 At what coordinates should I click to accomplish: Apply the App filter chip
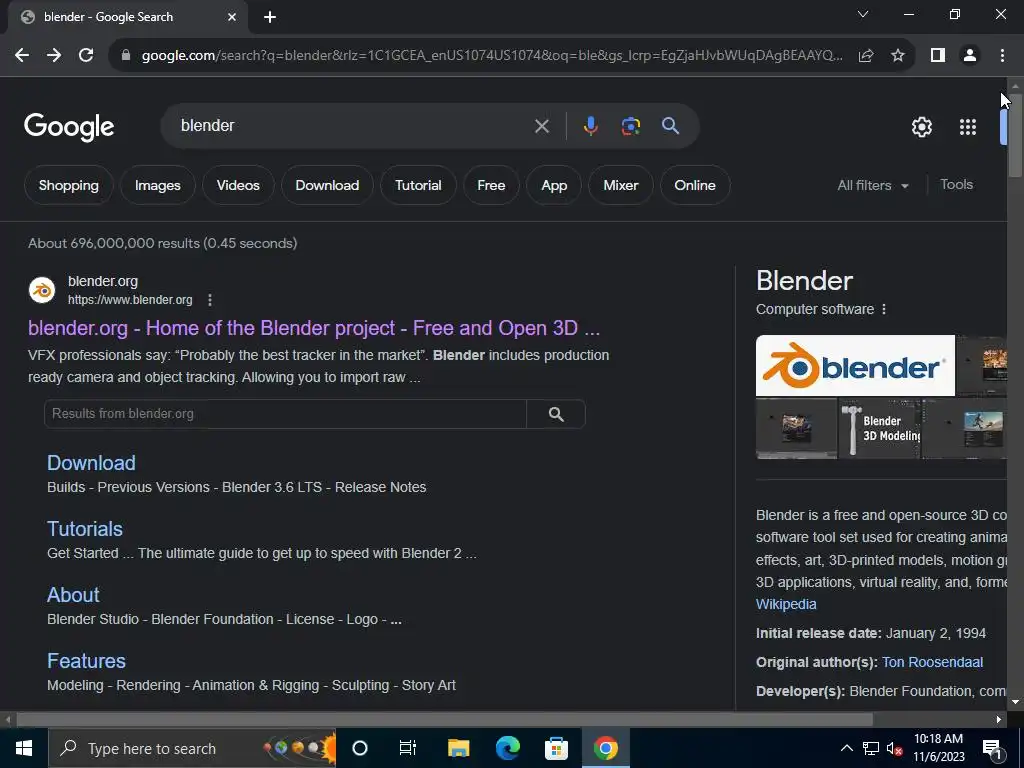coord(554,185)
